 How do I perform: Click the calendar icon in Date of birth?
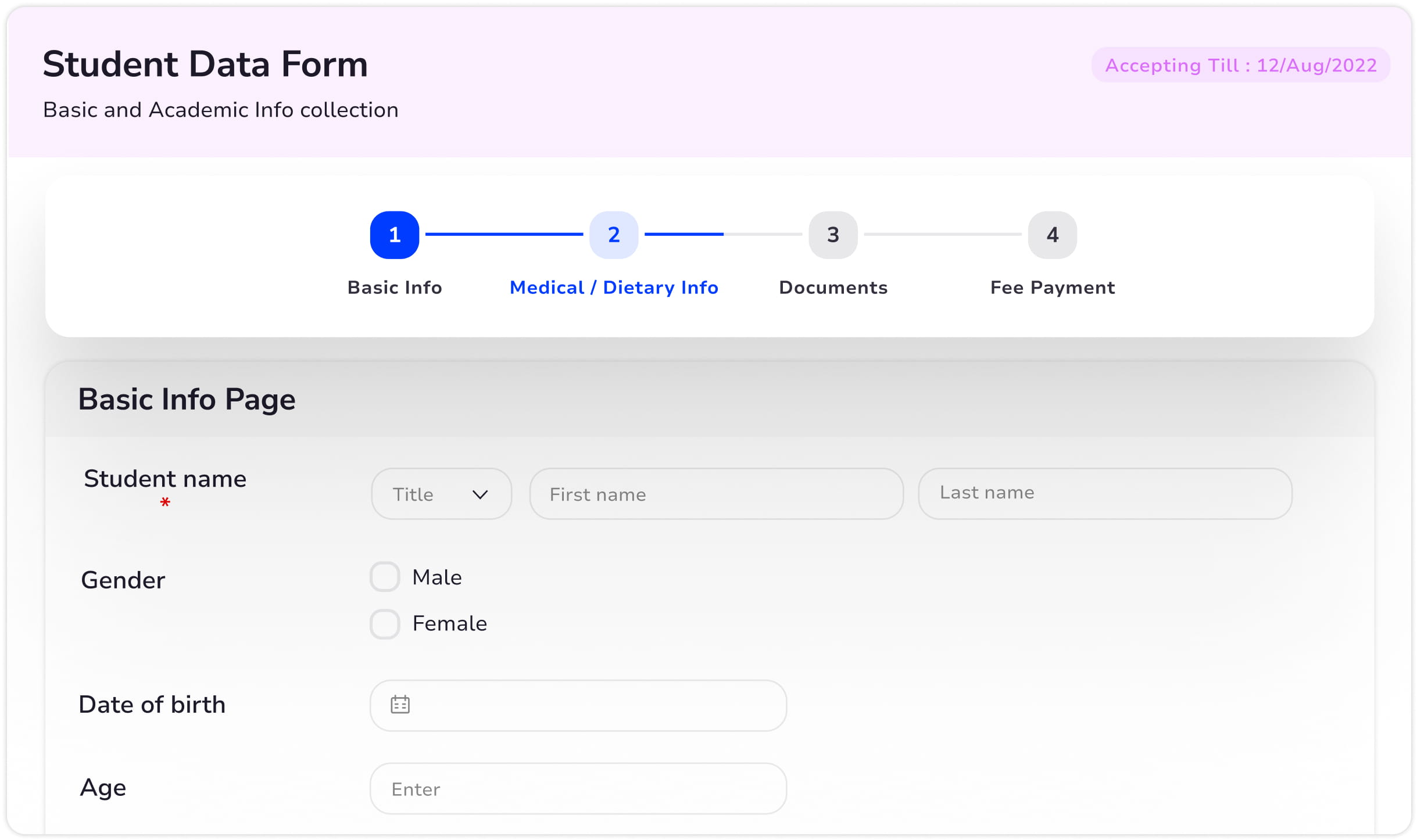tap(400, 705)
